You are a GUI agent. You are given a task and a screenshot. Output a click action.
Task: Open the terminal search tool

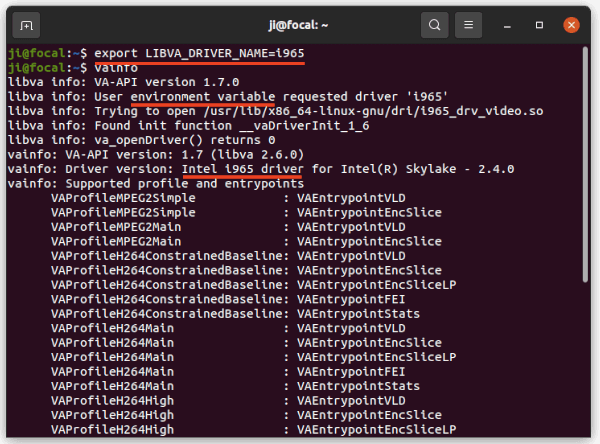434,25
